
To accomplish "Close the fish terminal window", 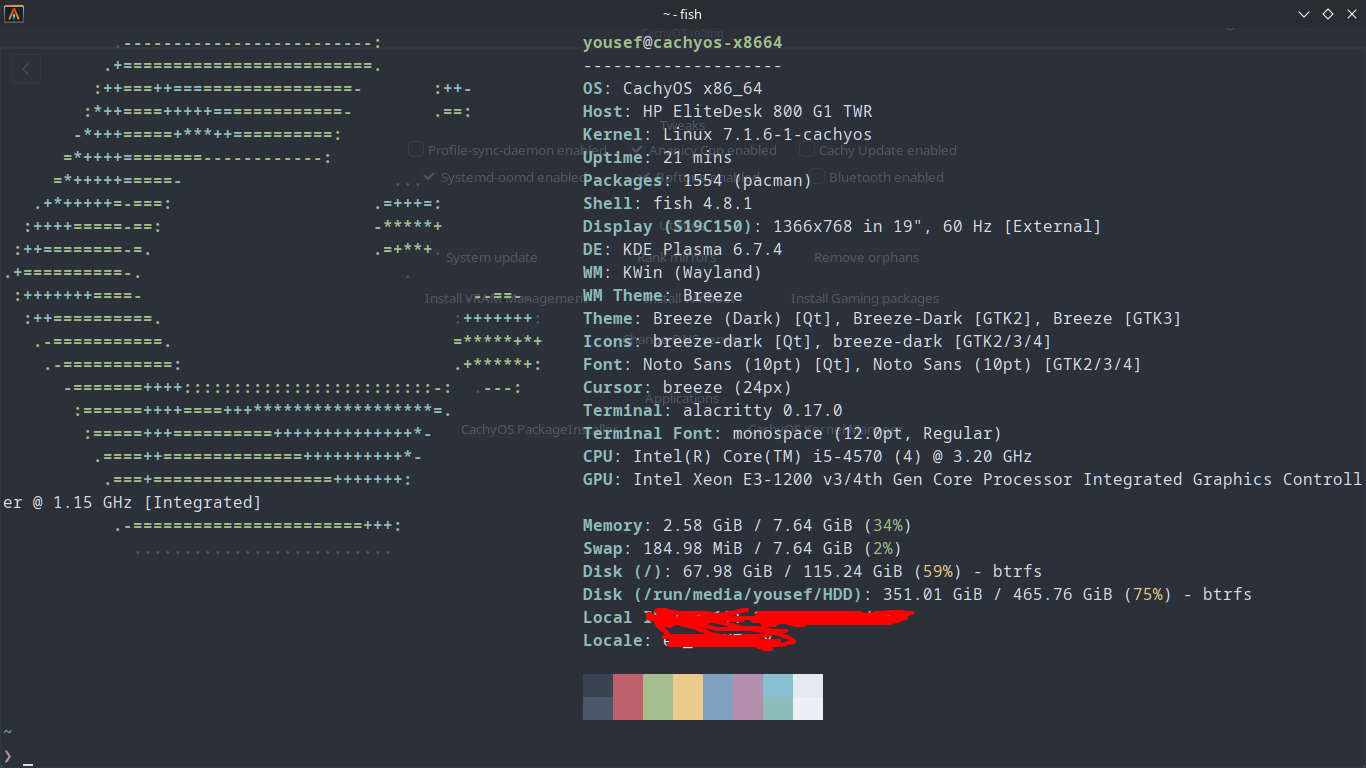I will (1352, 14).
